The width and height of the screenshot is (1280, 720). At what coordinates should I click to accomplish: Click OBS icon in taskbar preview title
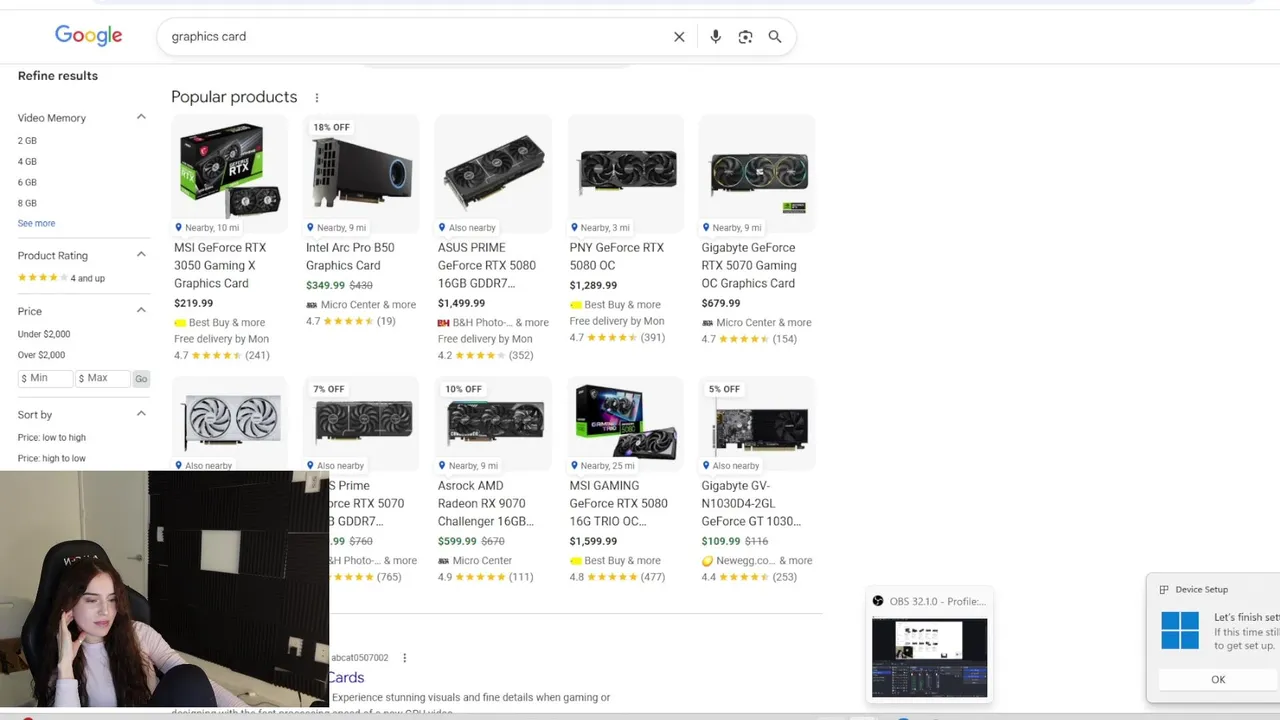coord(878,601)
